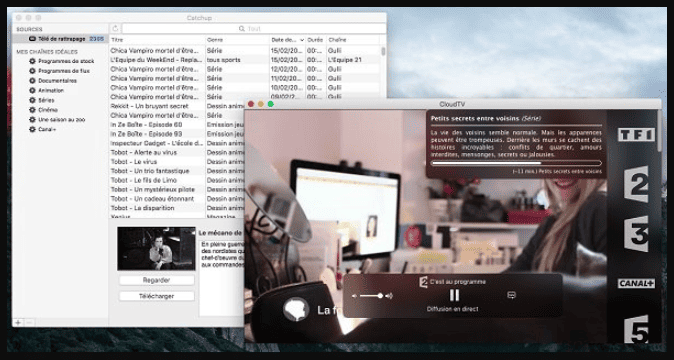
Task: Select row L'Equipe du WeekEnd – Replay
Action: (245, 60)
